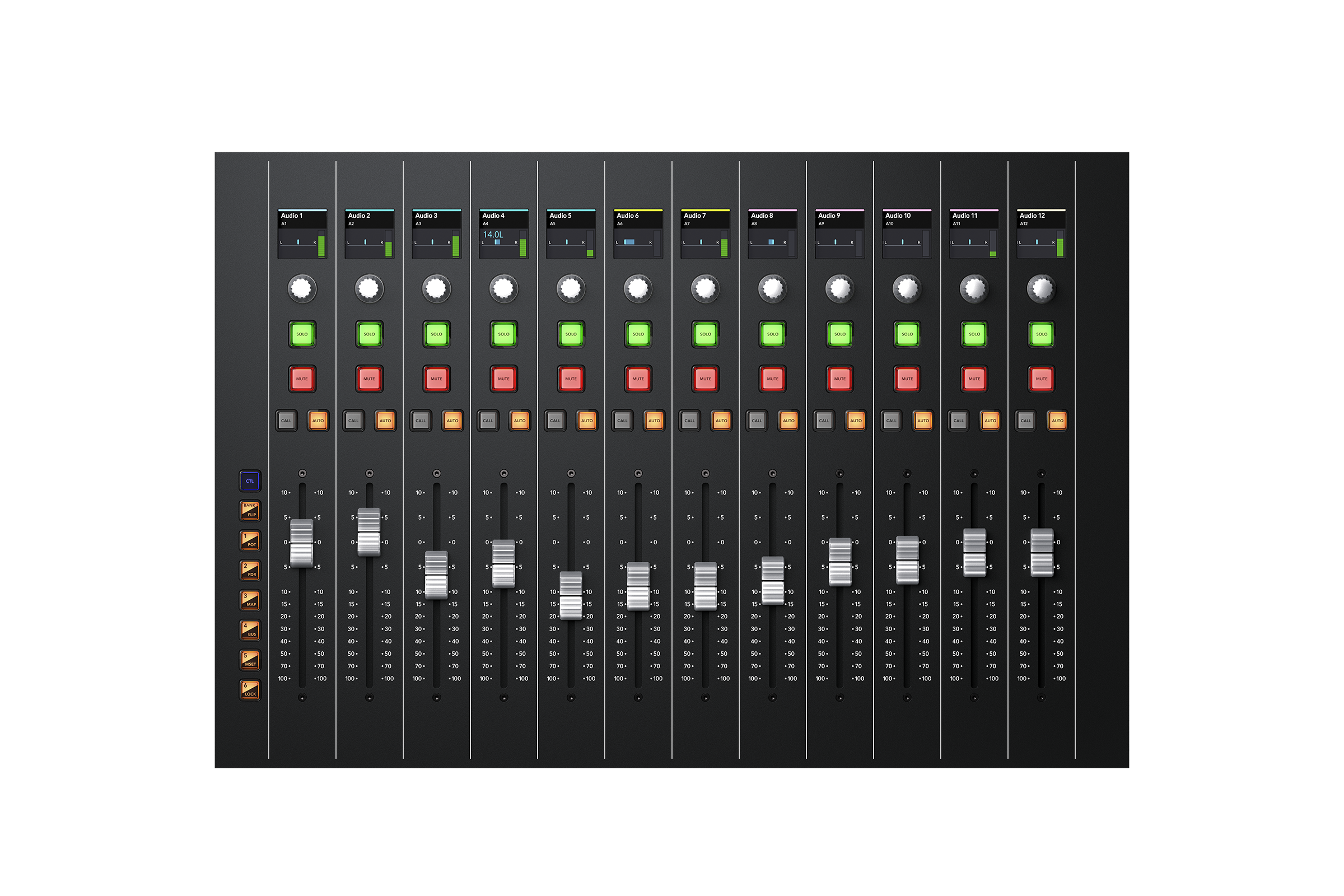Click the Audio 6 channel display
This screenshot has height=896, width=1344.
[x=638, y=234]
